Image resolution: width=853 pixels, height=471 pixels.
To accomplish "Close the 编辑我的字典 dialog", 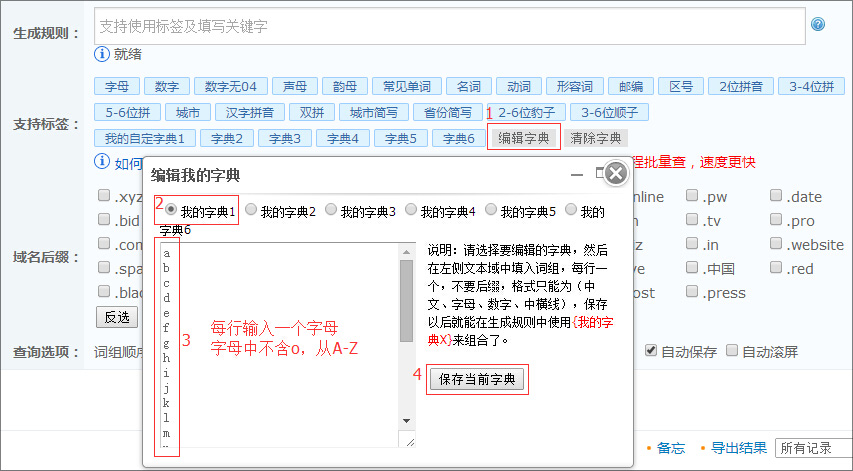I will click(x=616, y=173).
